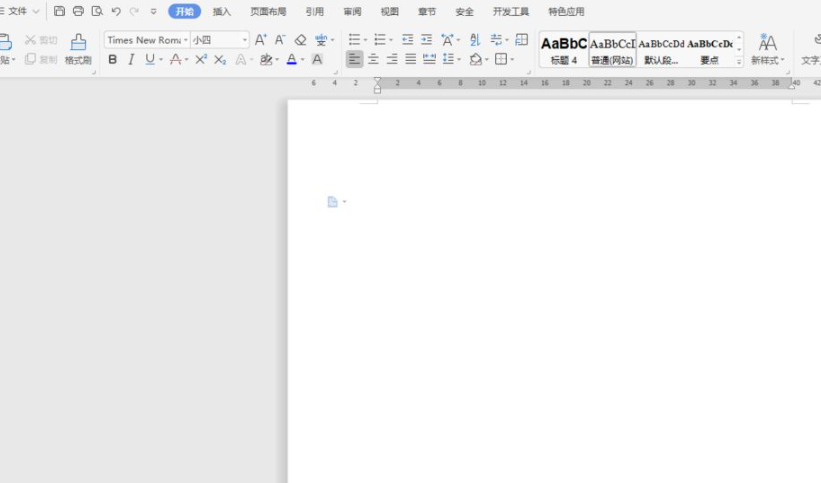Toggle italic formatting
This screenshot has width=821, height=483.
pos(131,60)
